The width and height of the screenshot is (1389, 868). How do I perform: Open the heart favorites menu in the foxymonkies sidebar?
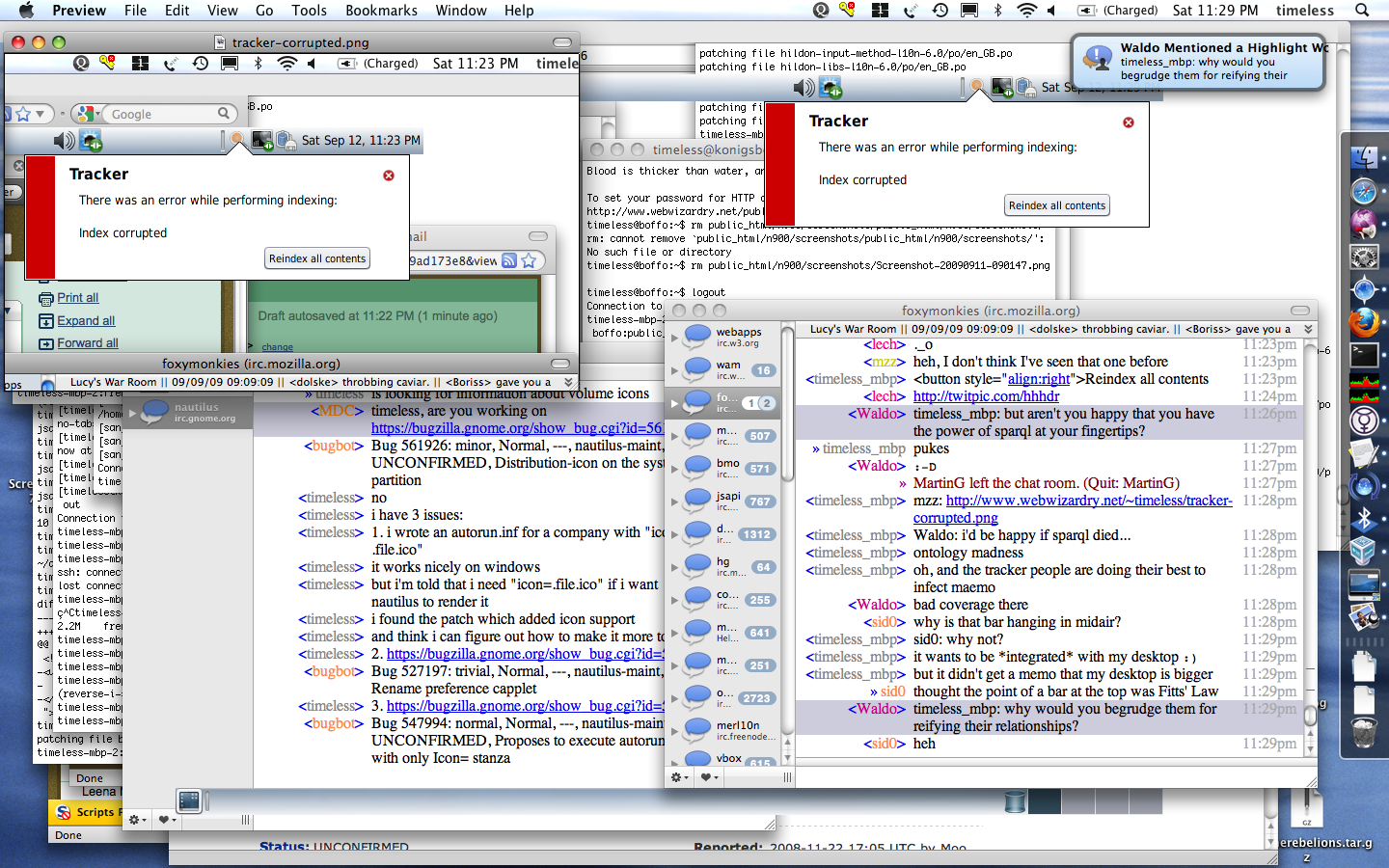pos(709,777)
